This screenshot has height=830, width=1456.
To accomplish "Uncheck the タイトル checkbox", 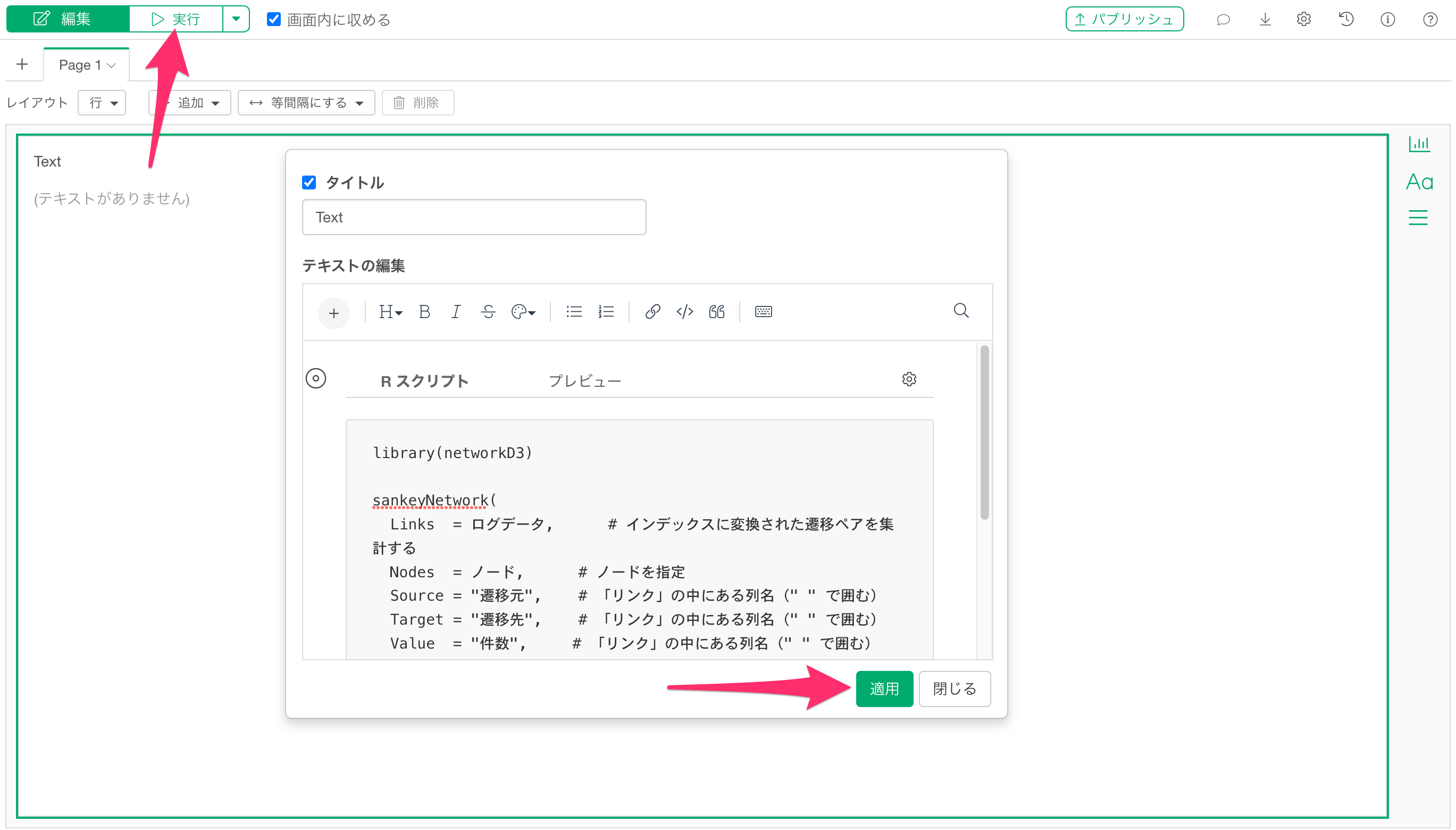I will point(309,182).
